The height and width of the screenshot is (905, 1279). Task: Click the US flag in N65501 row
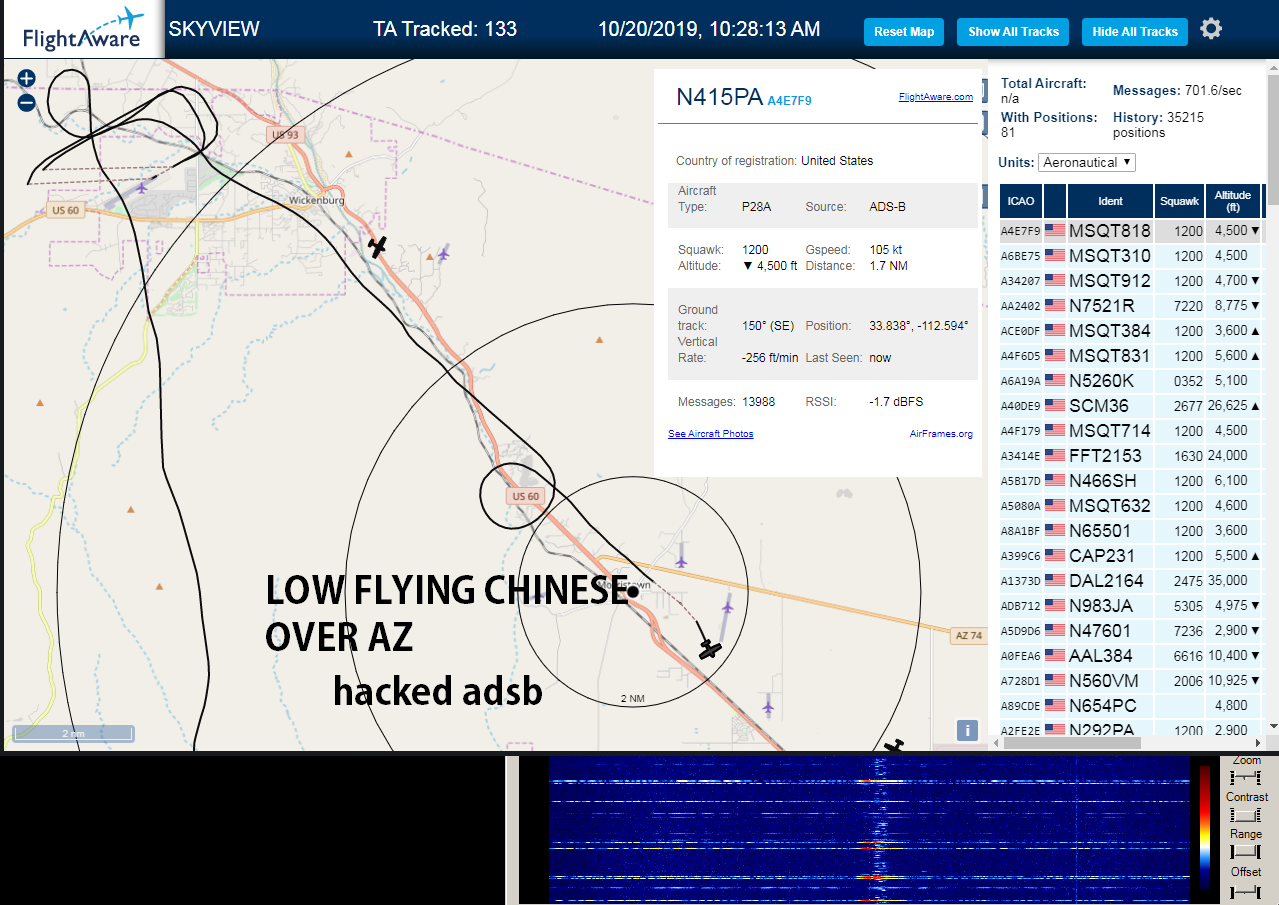tap(1055, 530)
